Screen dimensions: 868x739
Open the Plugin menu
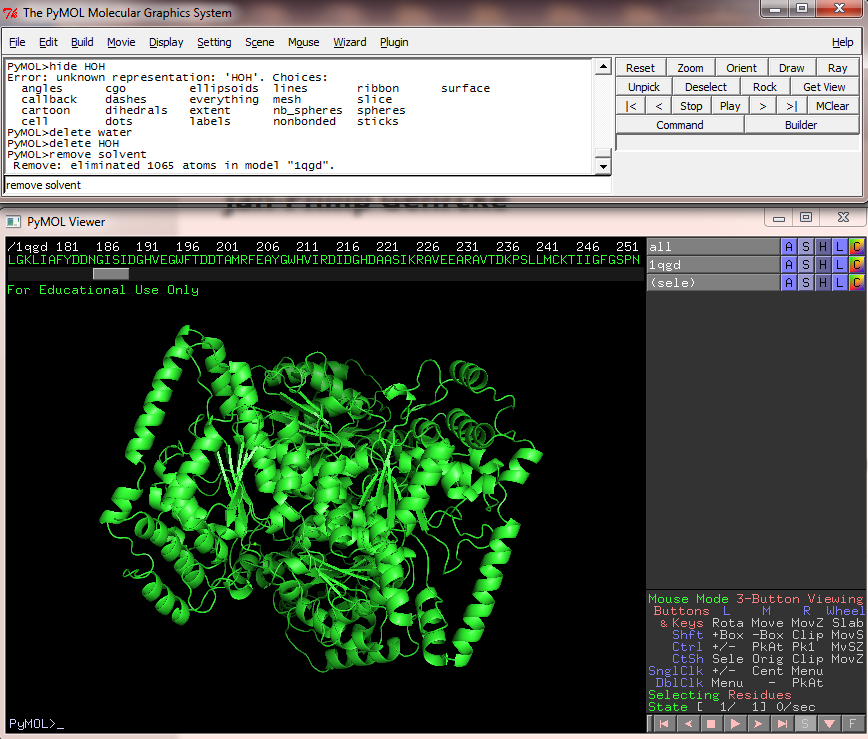pyautogui.click(x=394, y=42)
